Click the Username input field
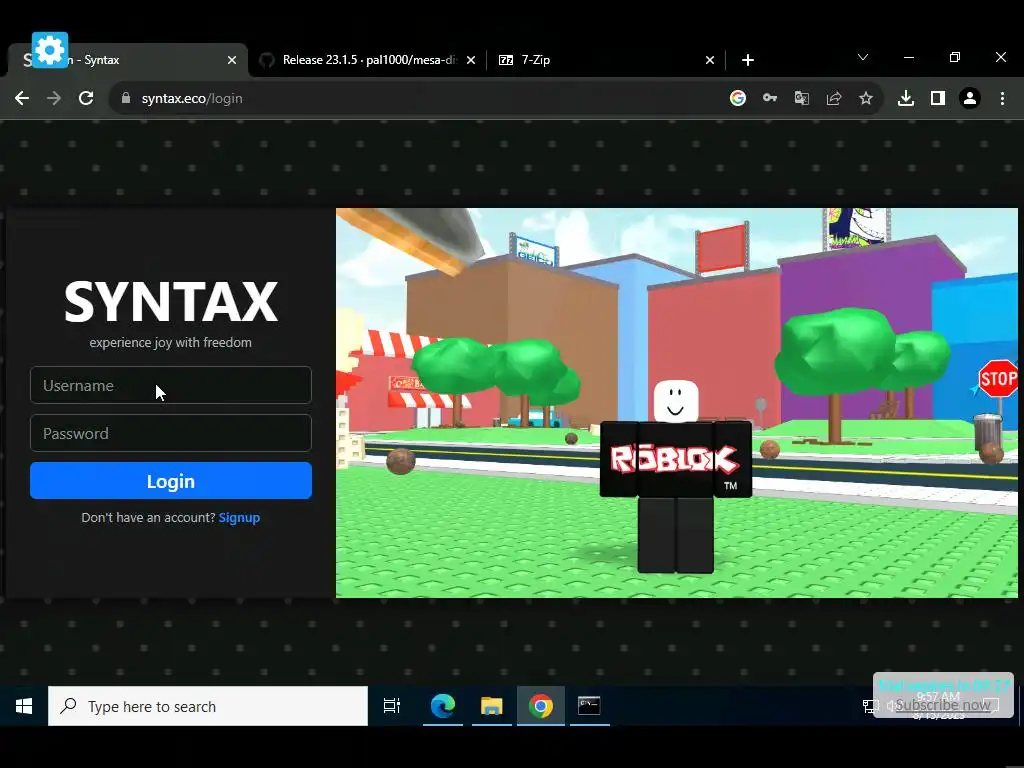This screenshot has height=768, width=1024. pyautogui.click(x=170, y=385)
